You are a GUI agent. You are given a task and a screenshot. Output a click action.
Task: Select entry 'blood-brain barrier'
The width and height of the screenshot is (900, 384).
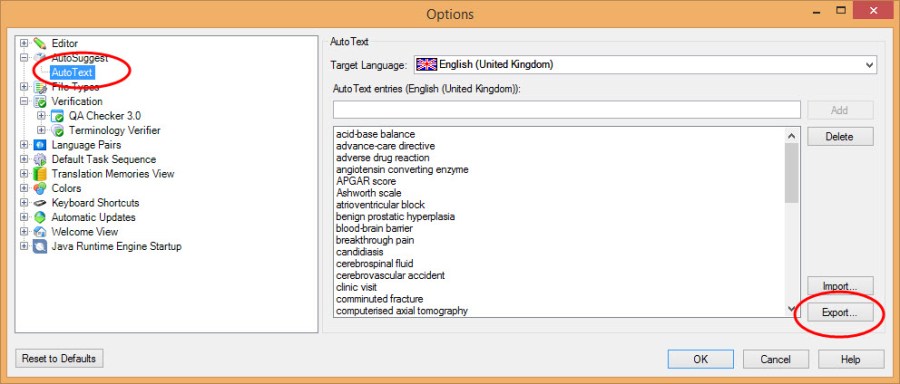374,228
